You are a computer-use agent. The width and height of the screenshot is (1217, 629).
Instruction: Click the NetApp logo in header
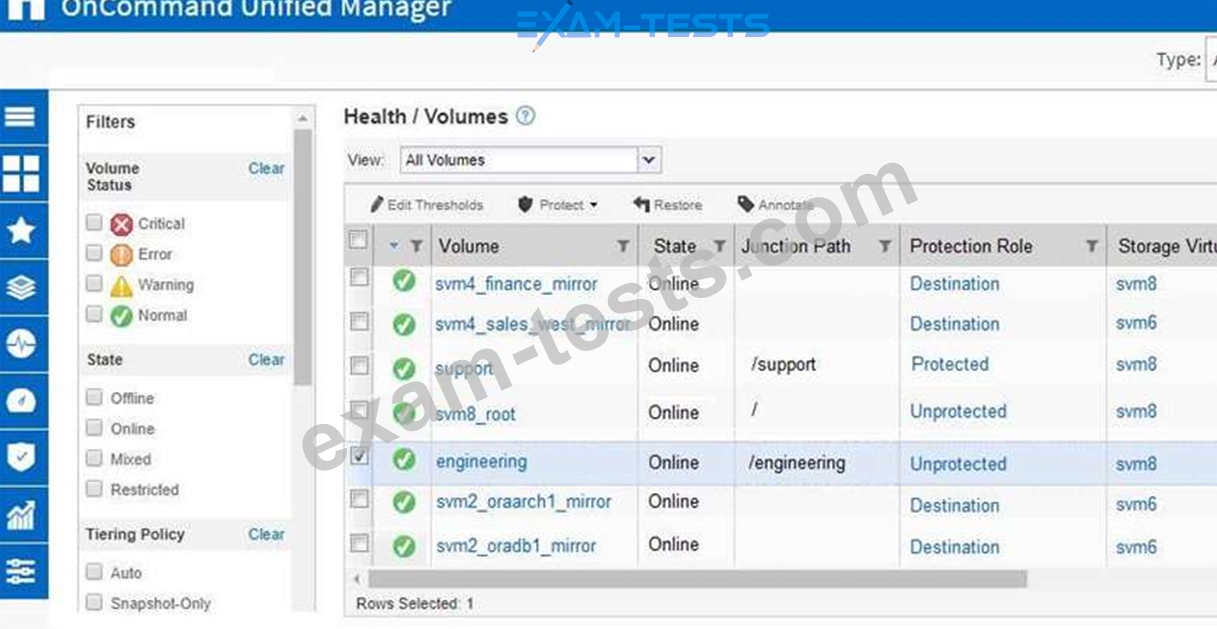coord(27,8)
